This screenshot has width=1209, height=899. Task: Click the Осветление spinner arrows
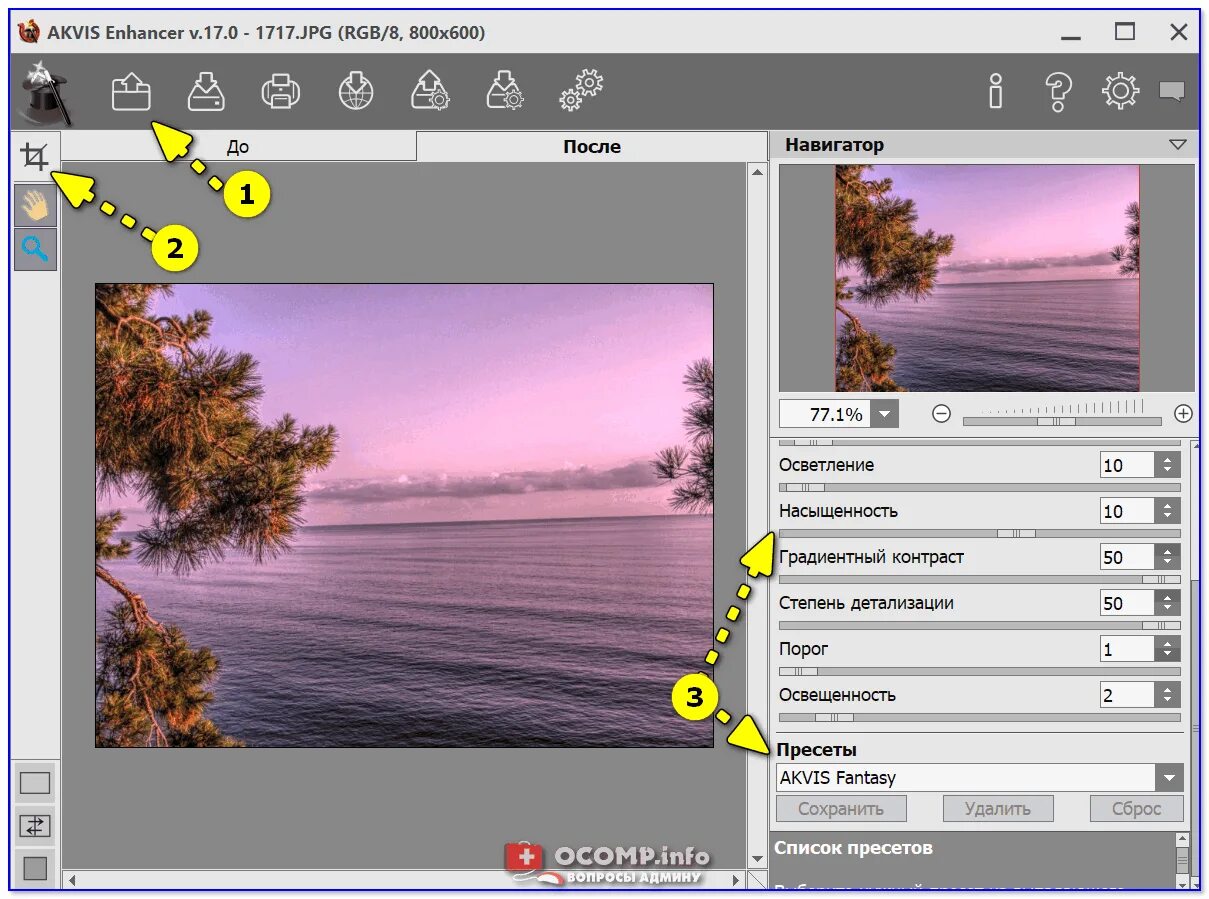pos(1167,465)
